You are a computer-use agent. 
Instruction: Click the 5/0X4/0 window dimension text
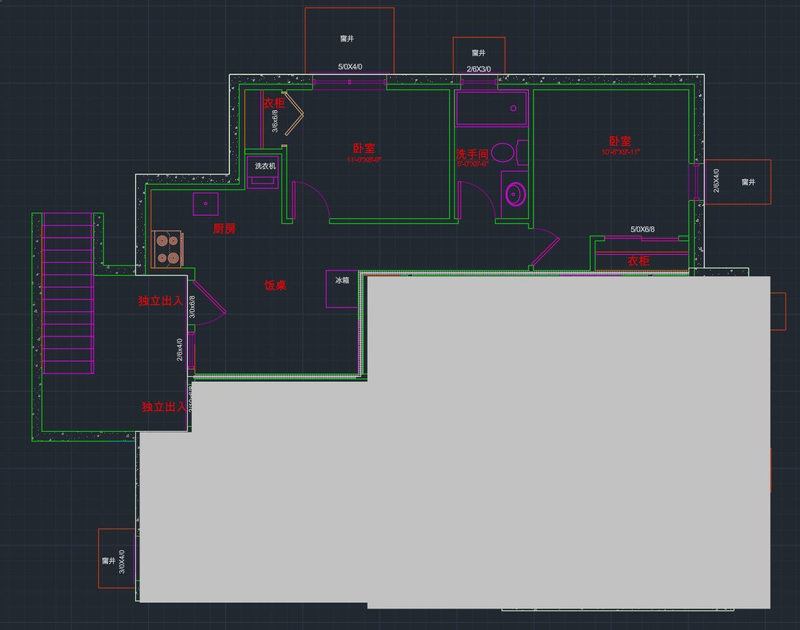[350, 67]
